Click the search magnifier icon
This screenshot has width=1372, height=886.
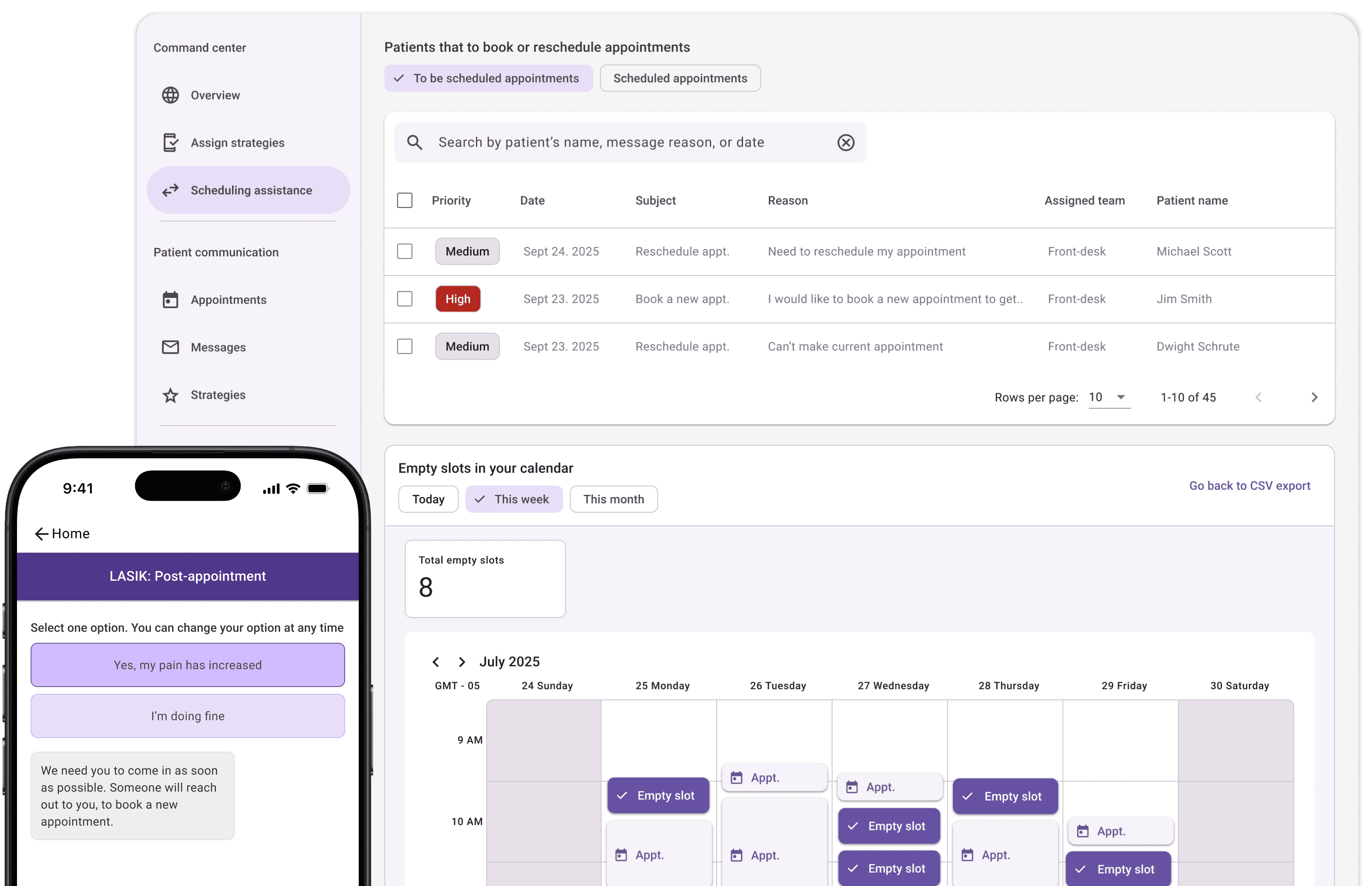click(x=414, y=142)
